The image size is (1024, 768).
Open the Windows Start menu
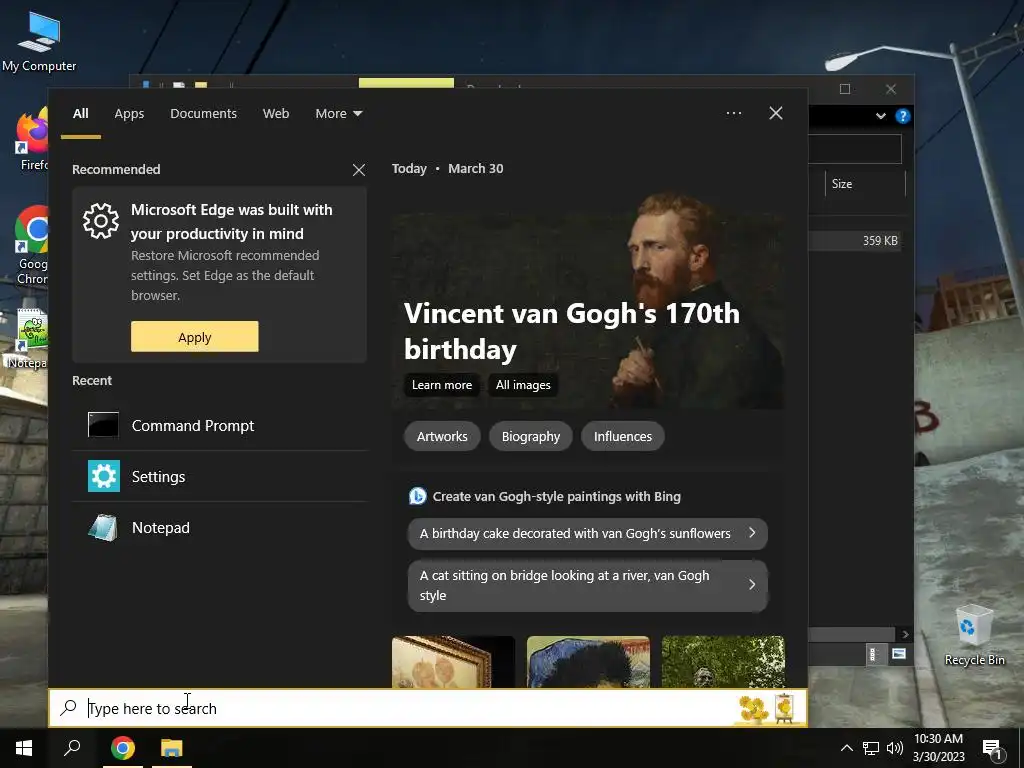pyautogui.click(x=24, y=748)
